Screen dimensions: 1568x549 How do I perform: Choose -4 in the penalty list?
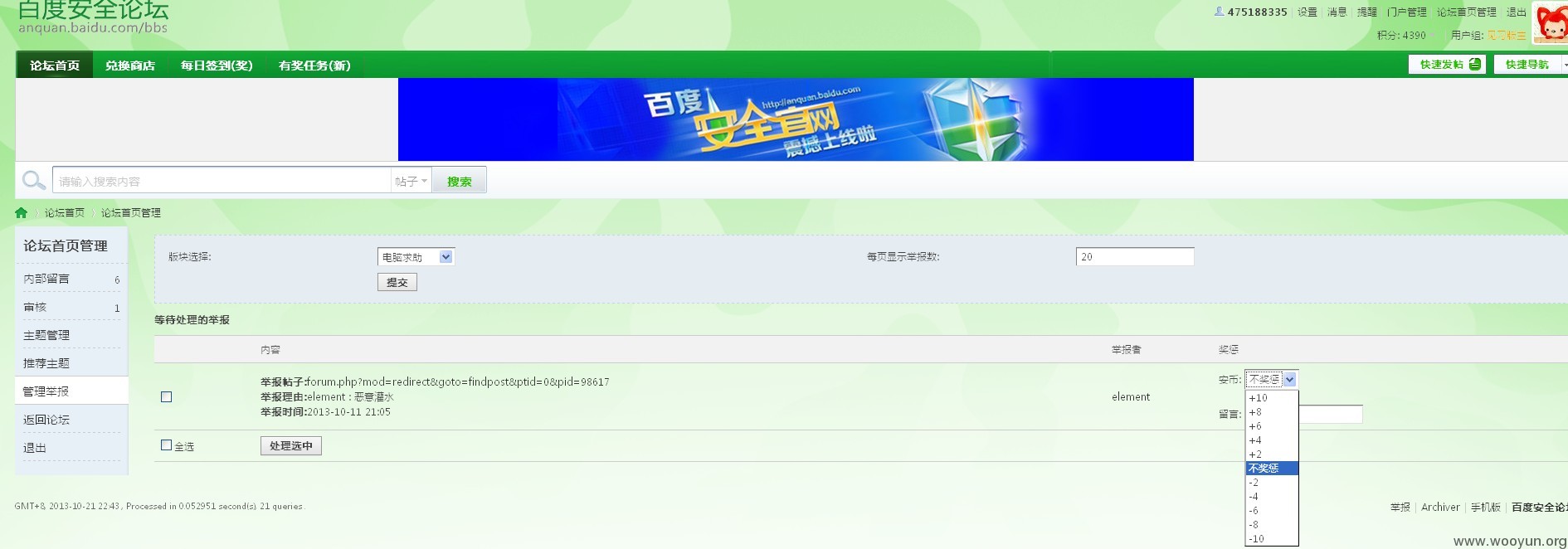1272,497
